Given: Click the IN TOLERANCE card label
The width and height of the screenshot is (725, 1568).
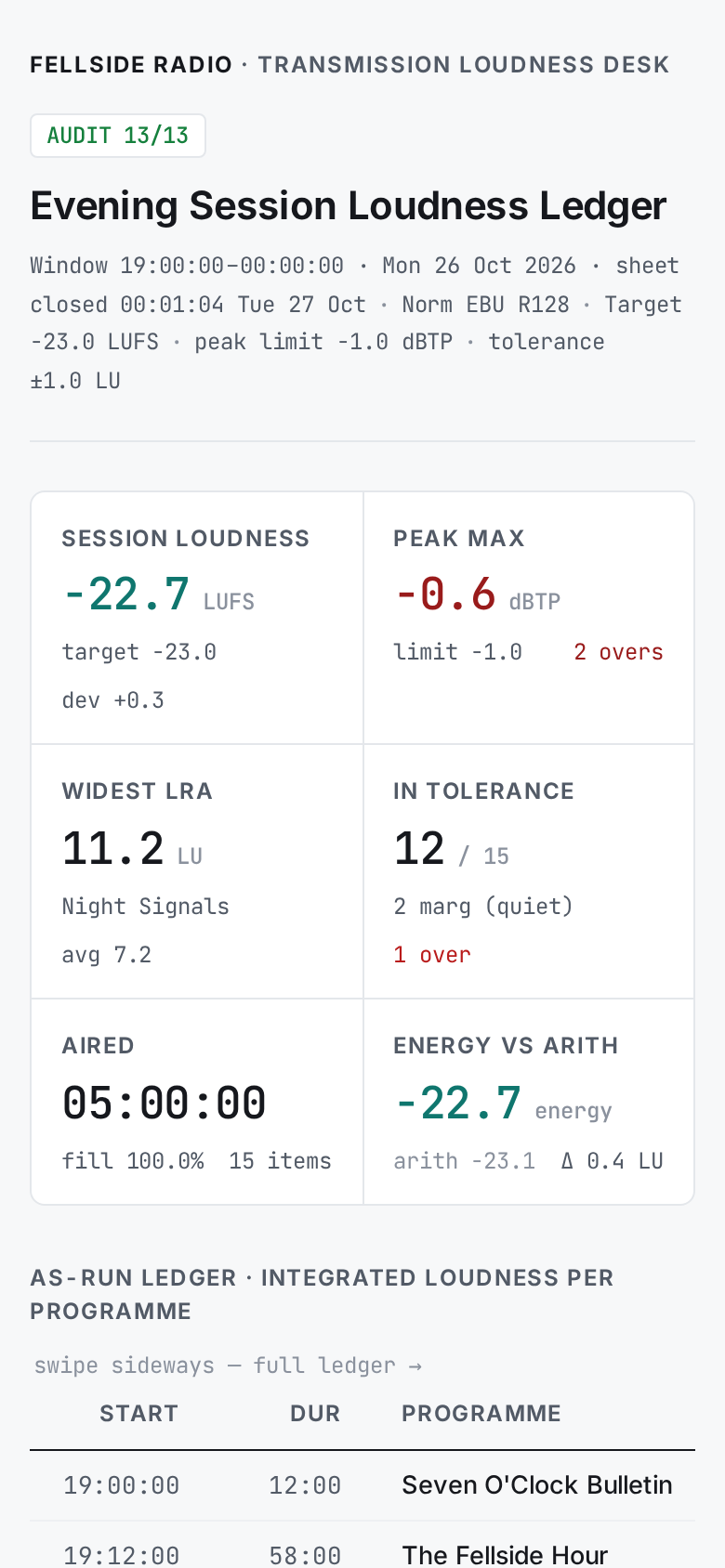Looking at the screenshot, I should coord(483,791).
